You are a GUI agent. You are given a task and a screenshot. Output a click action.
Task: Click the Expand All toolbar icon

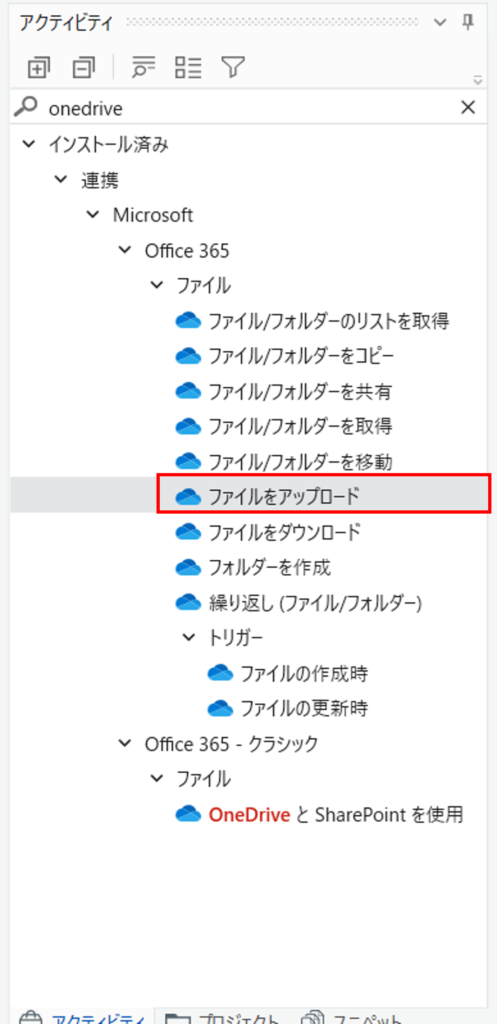(39, 67)
